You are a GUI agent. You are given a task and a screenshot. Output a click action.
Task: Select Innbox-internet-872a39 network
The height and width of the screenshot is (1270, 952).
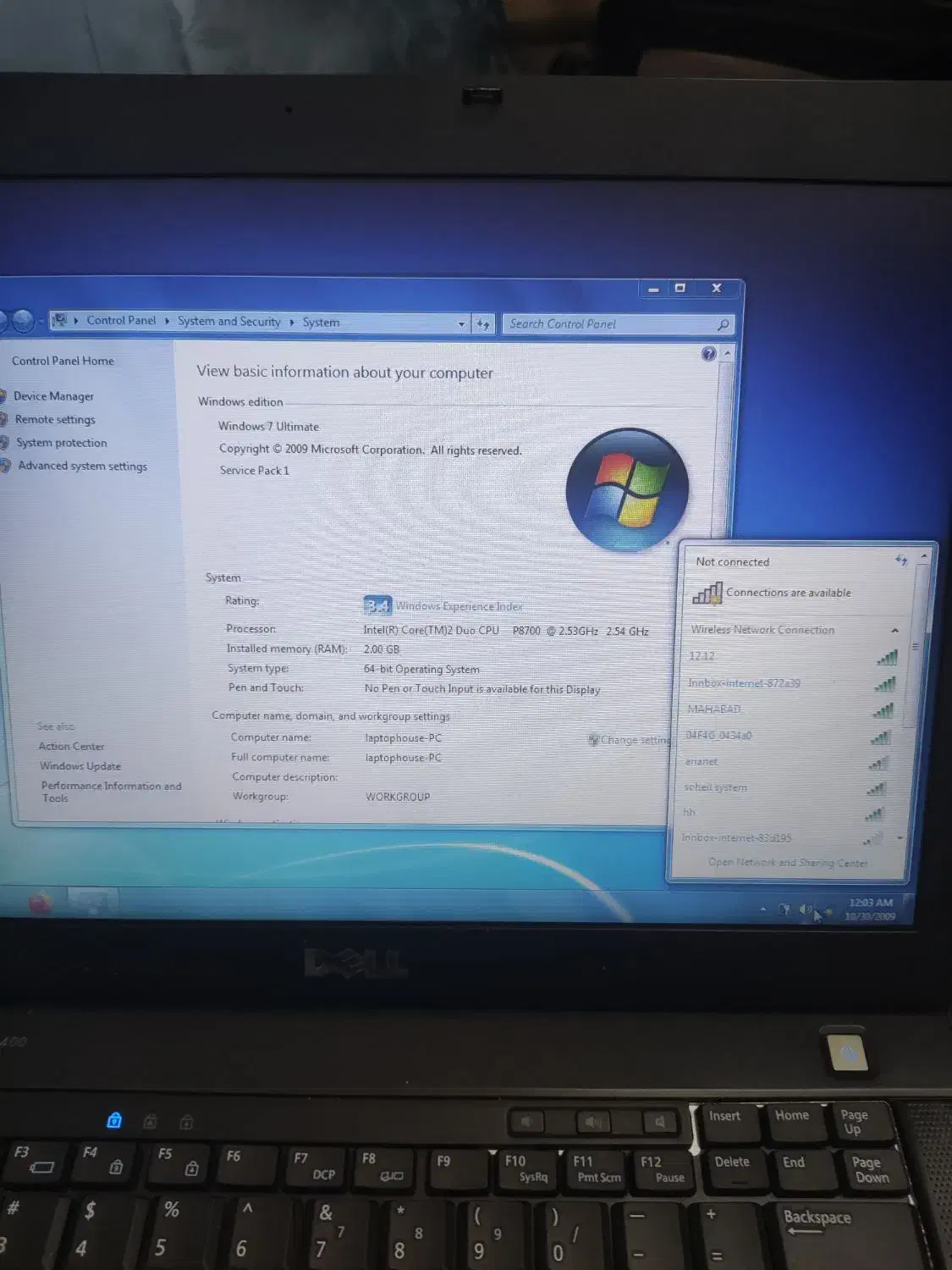pyautogui.click(x=791, y=683)
